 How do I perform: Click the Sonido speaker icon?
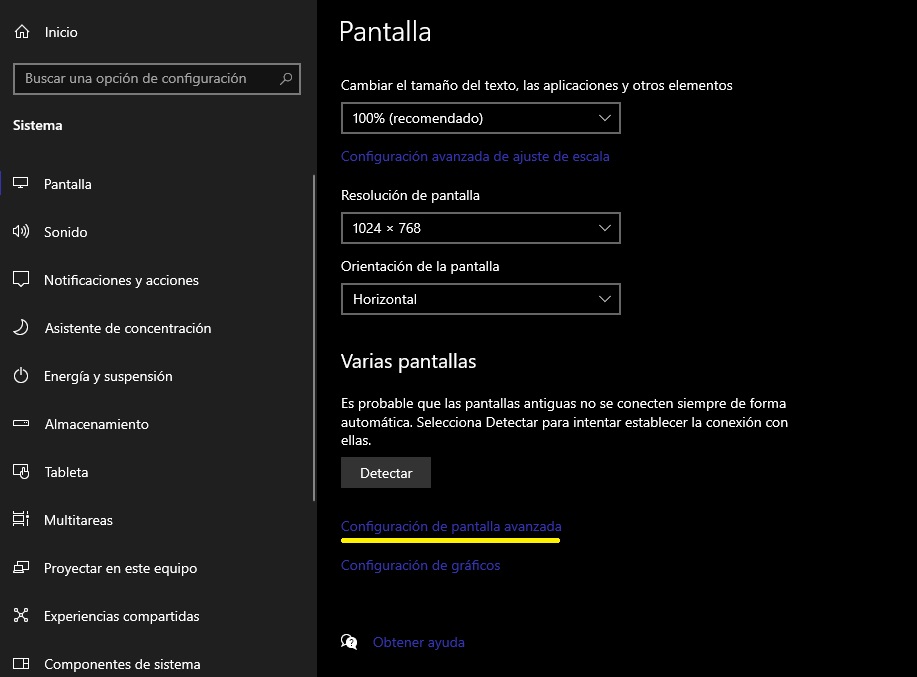pos(21,232)
